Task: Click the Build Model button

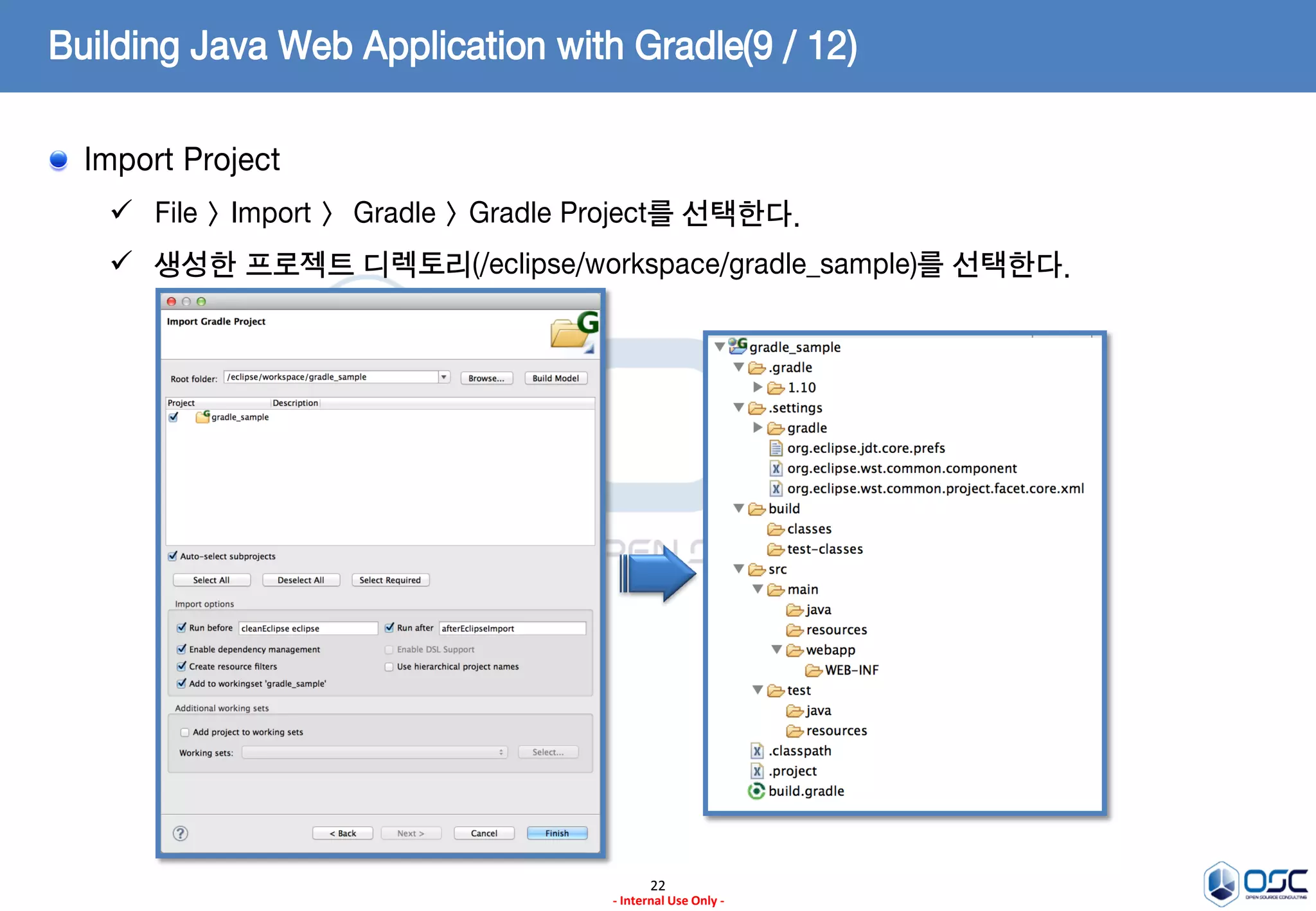Action: click(x=555, y=378)
